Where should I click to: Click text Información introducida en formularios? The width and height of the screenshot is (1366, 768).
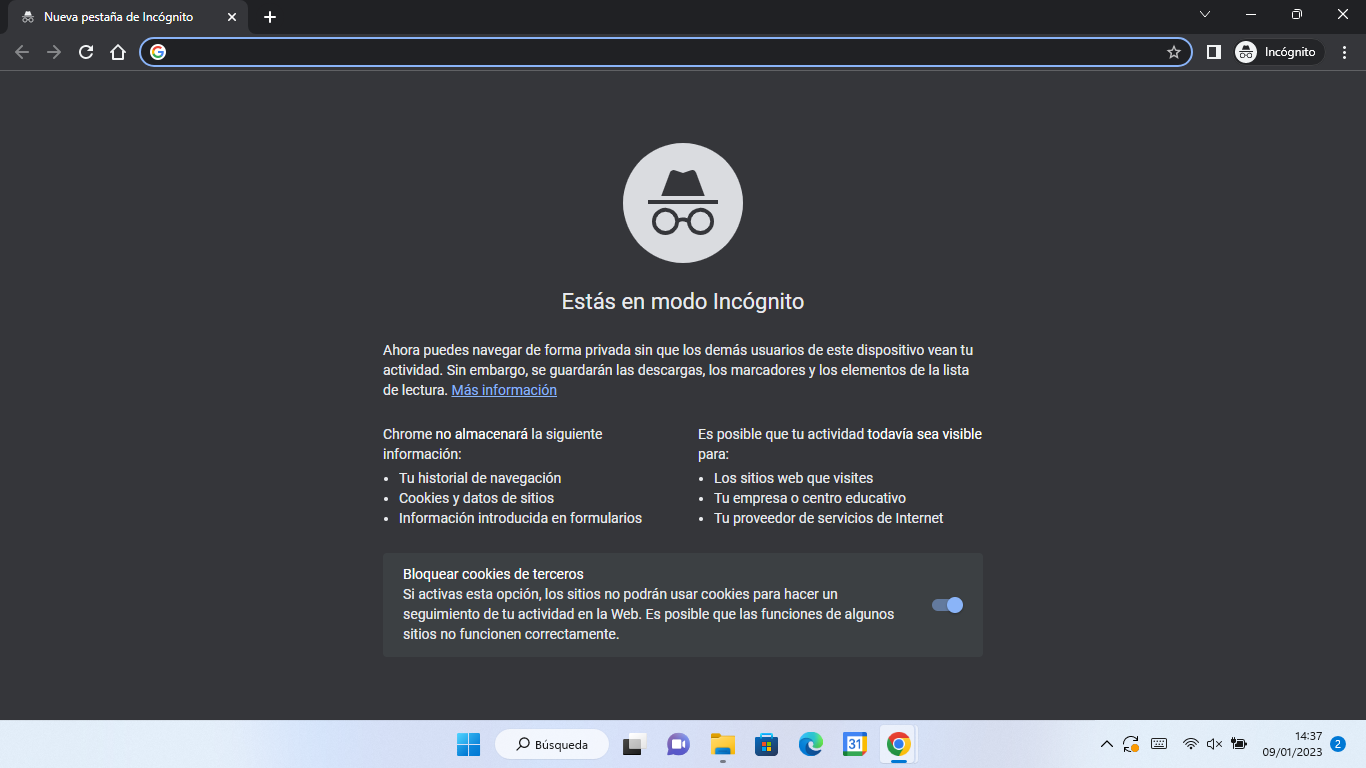(520, 518)
